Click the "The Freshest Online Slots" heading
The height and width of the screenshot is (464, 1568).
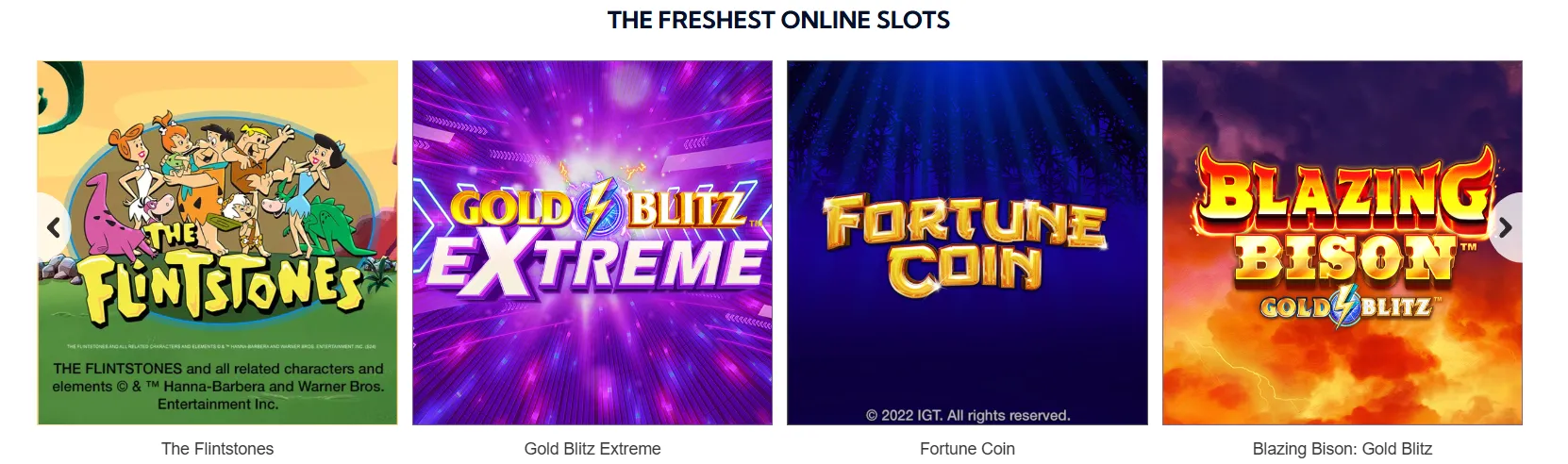click(778, 20)
